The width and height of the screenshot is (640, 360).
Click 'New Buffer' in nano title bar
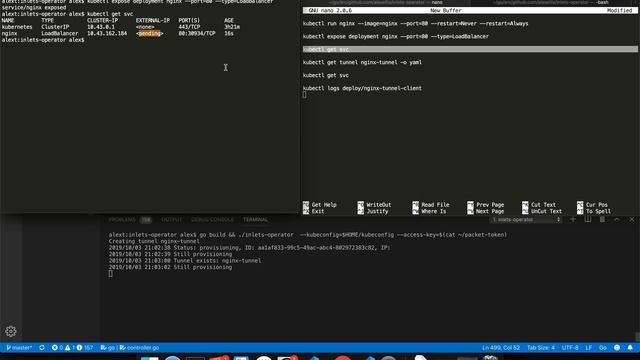point(446,11)
